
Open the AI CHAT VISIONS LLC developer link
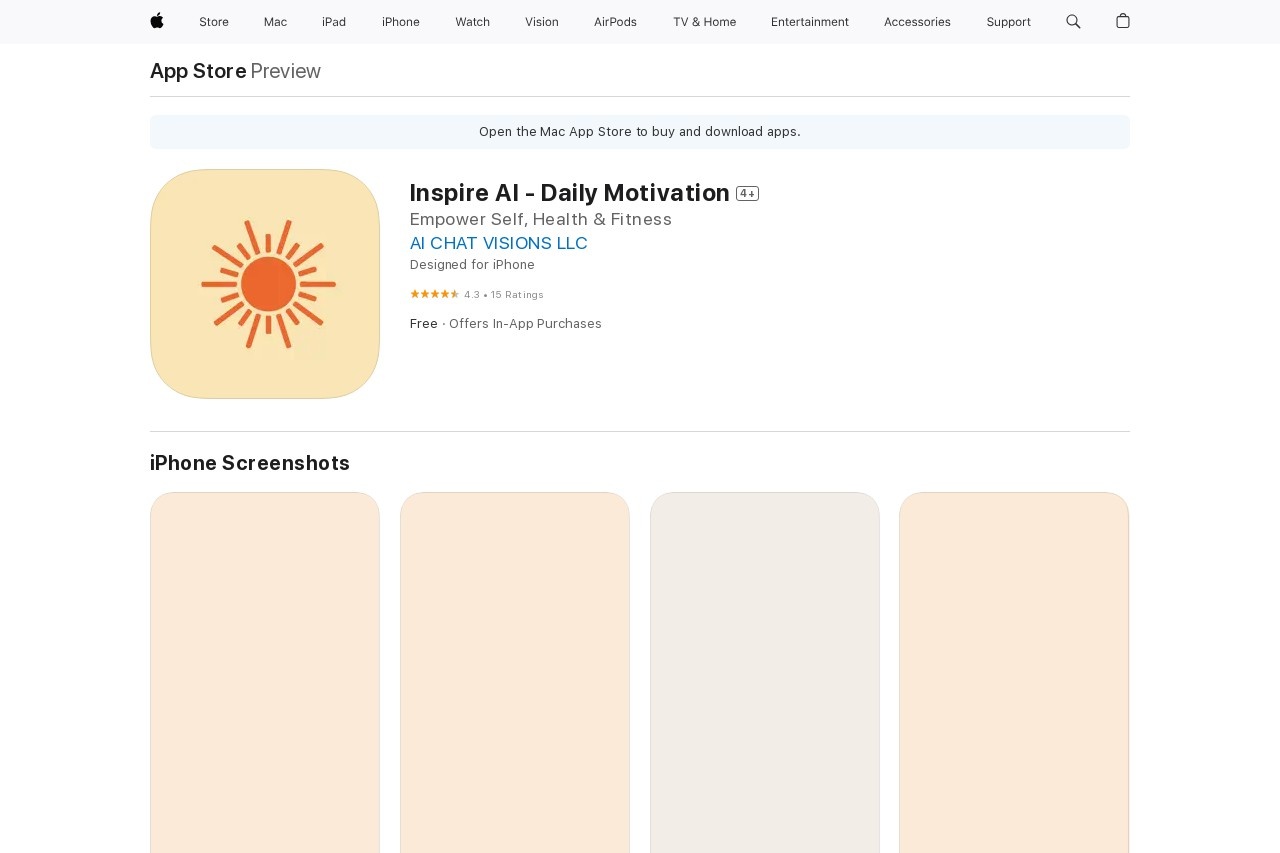(x=499, y=243)
